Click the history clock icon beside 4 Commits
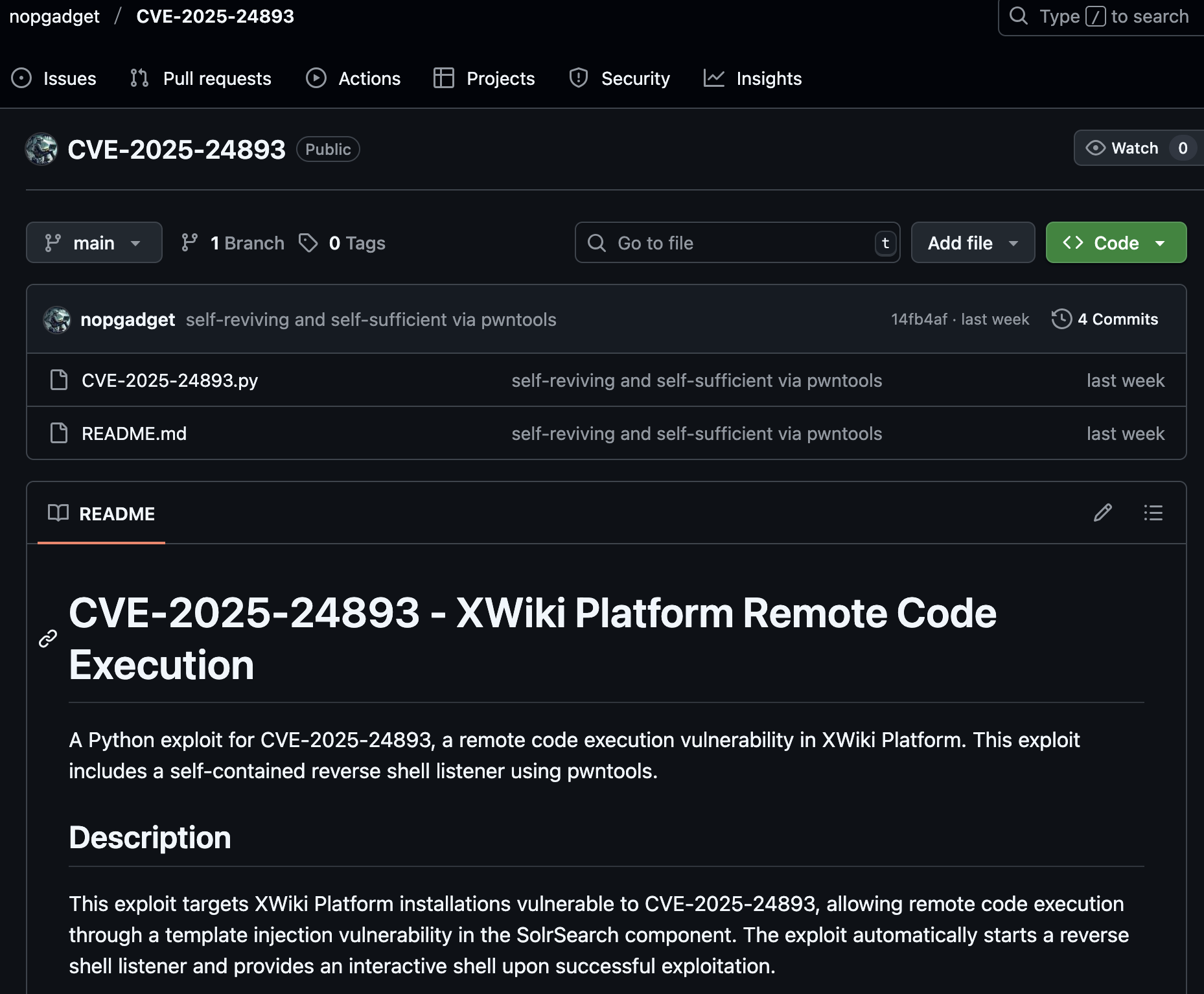Screen dimensions: 1204x994 click(x=1061, y=319)
